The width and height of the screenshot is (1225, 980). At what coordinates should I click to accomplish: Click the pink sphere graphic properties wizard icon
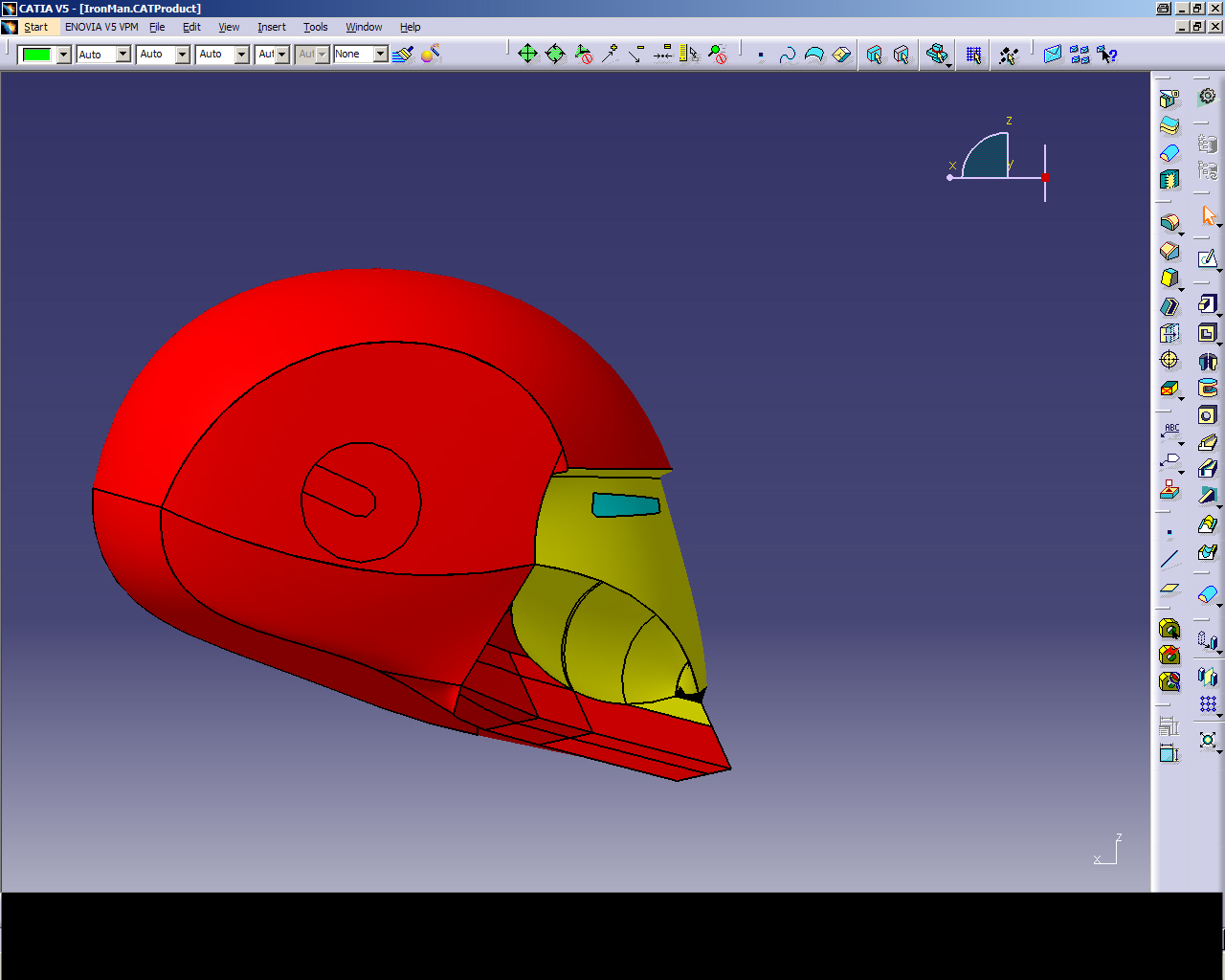[431, 55]
